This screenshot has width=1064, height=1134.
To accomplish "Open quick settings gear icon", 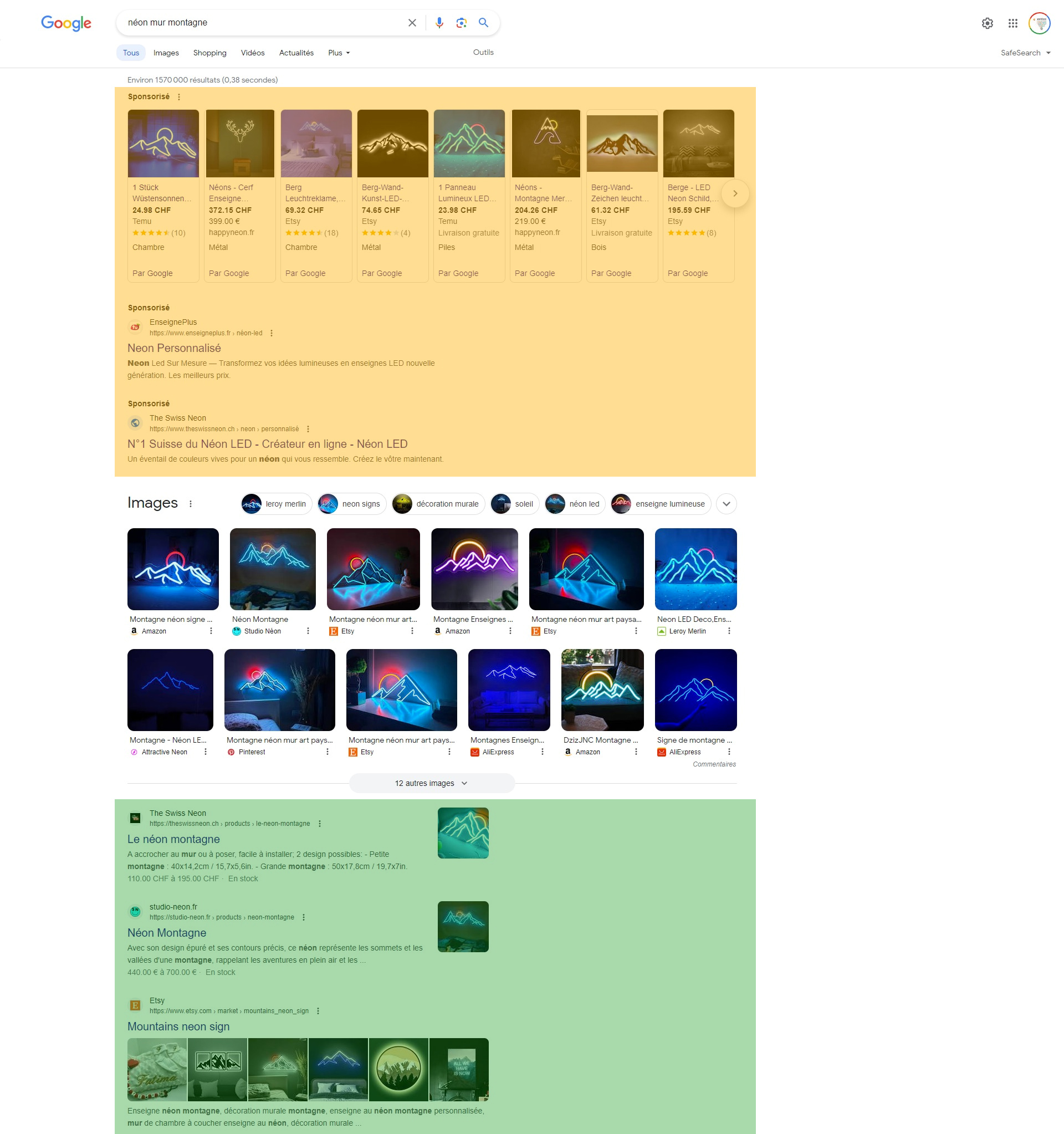I will tap(988, 23).
